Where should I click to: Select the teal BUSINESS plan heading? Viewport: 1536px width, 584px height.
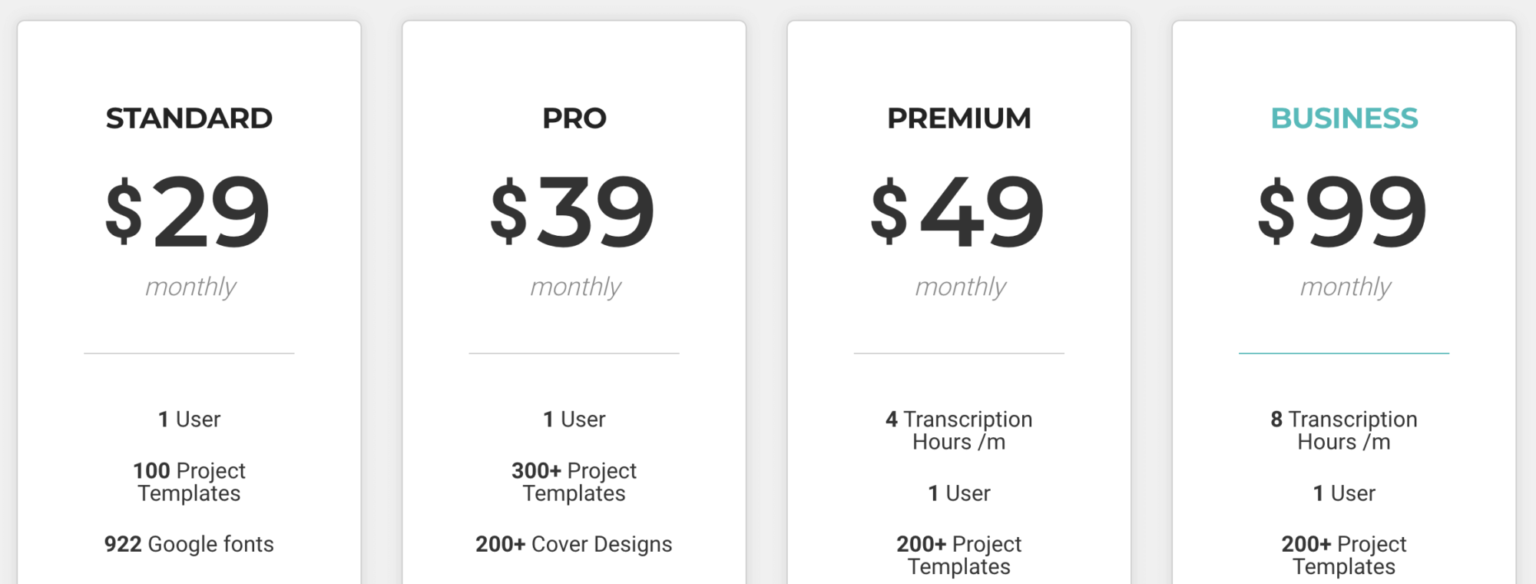click(1344, 118)
